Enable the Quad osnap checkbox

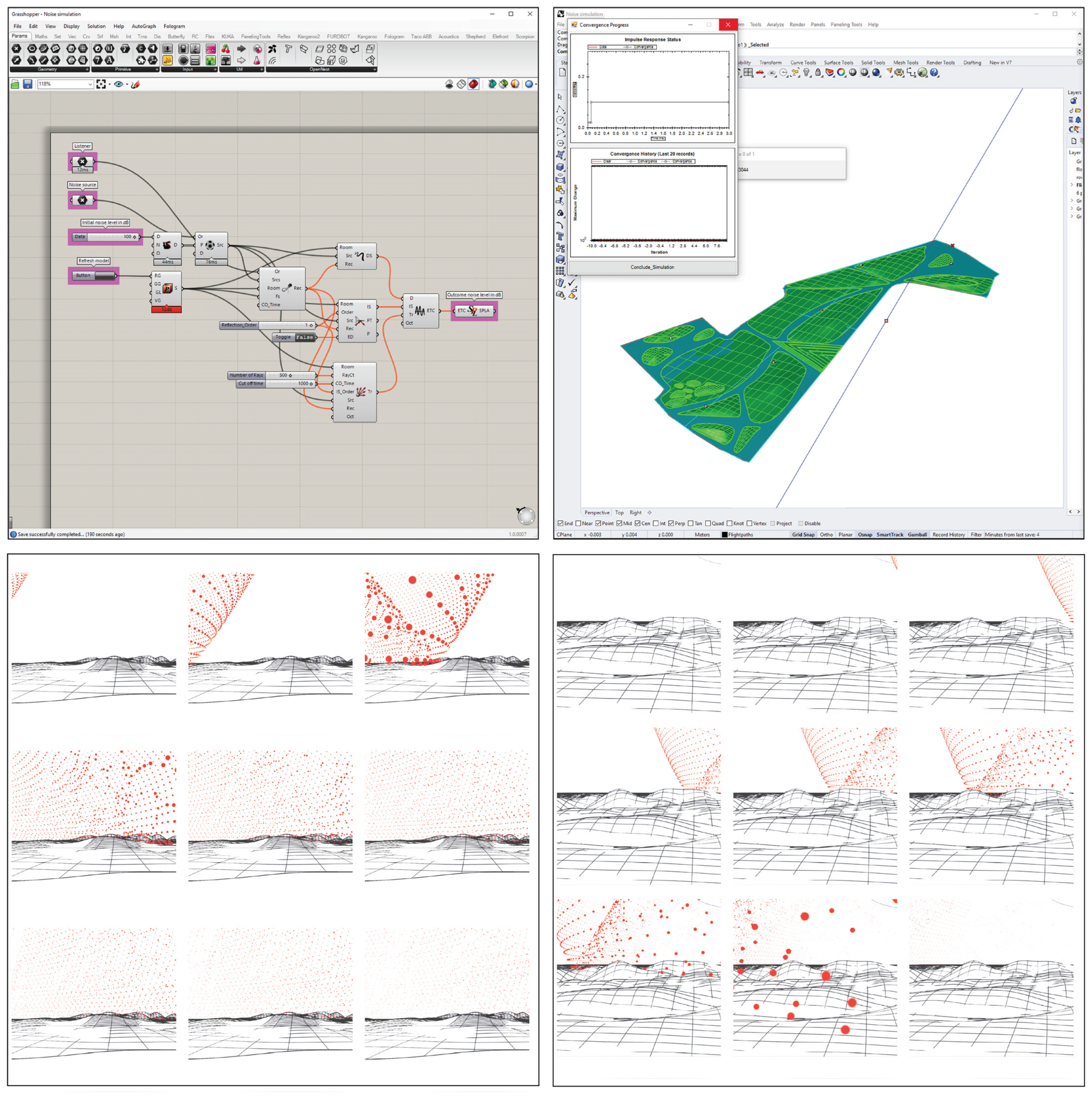tap(709, 524)
